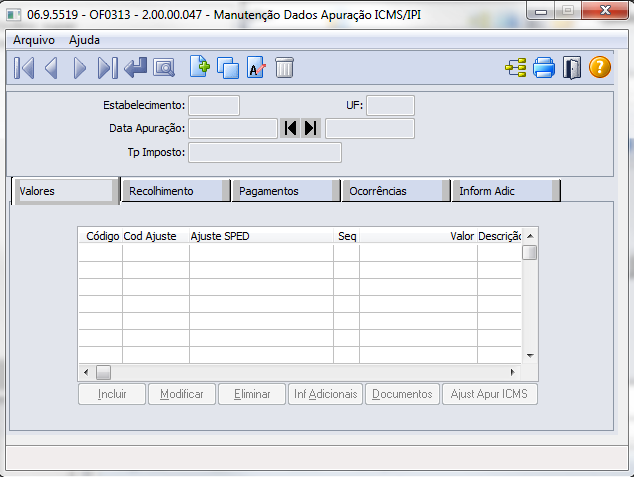Screen dimensions: 634x477
Task: Open the search record magnifier icon
Action: [164, 68]
